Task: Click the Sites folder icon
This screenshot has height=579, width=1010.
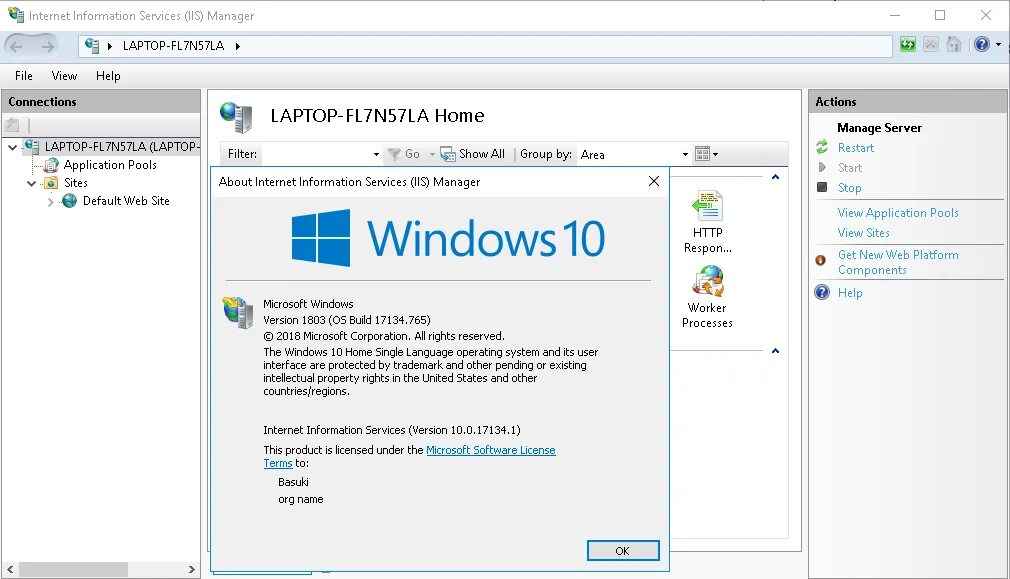Action: click(51, 183)
